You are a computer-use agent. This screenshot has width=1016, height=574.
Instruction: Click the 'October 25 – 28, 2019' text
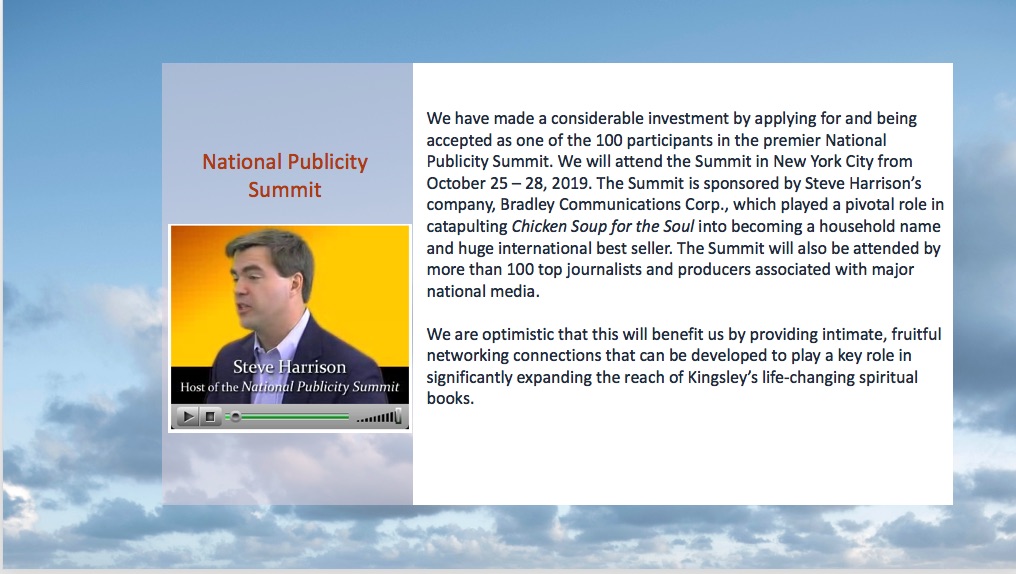pyautogui.click(x=508, y=183)
